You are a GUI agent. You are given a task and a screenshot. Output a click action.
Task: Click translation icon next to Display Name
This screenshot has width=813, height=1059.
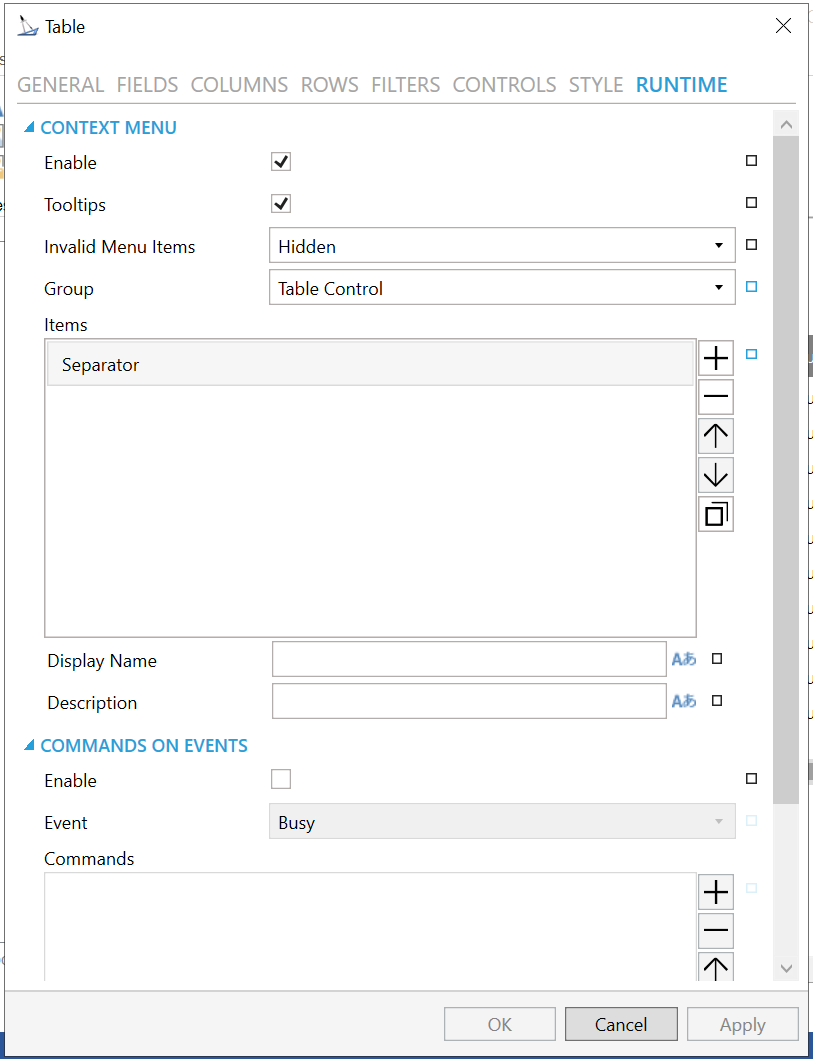684,660
